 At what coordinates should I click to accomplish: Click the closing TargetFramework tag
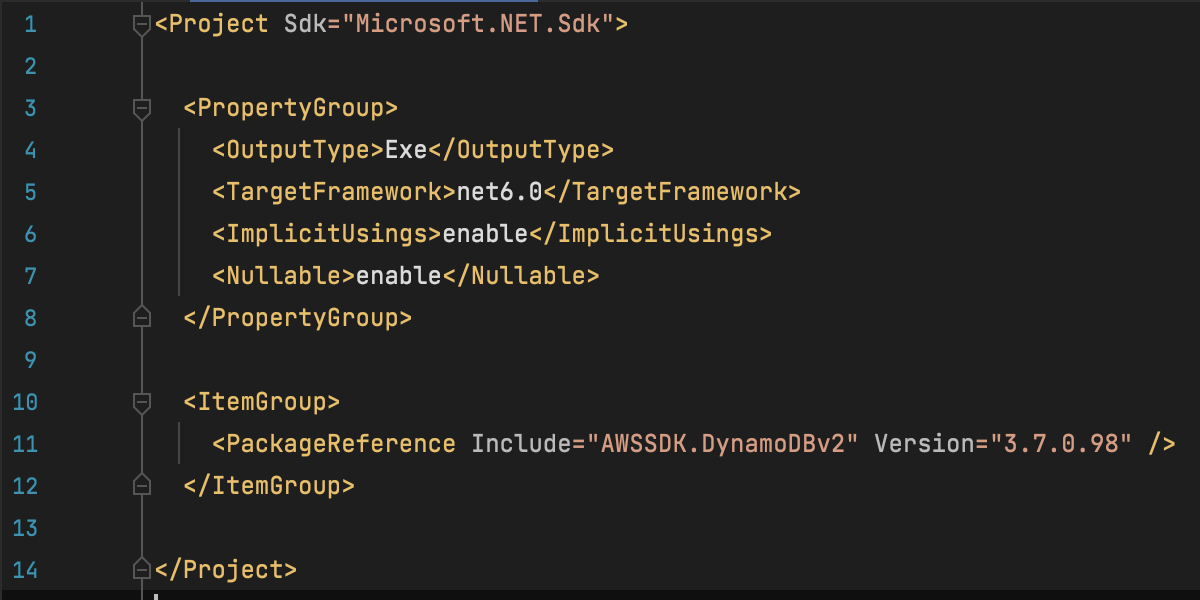[672, 192]
